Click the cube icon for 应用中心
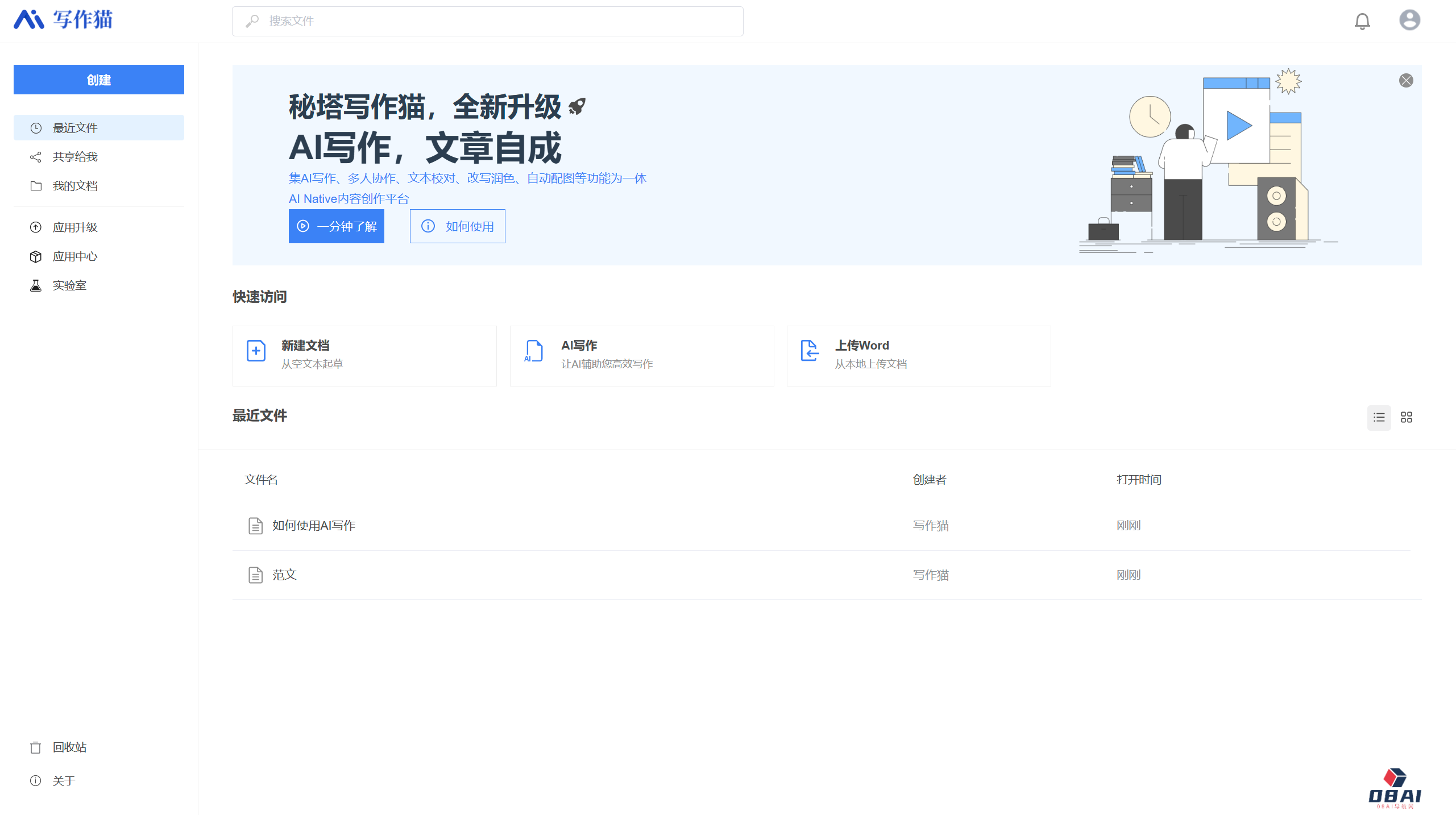 (36, 256)
